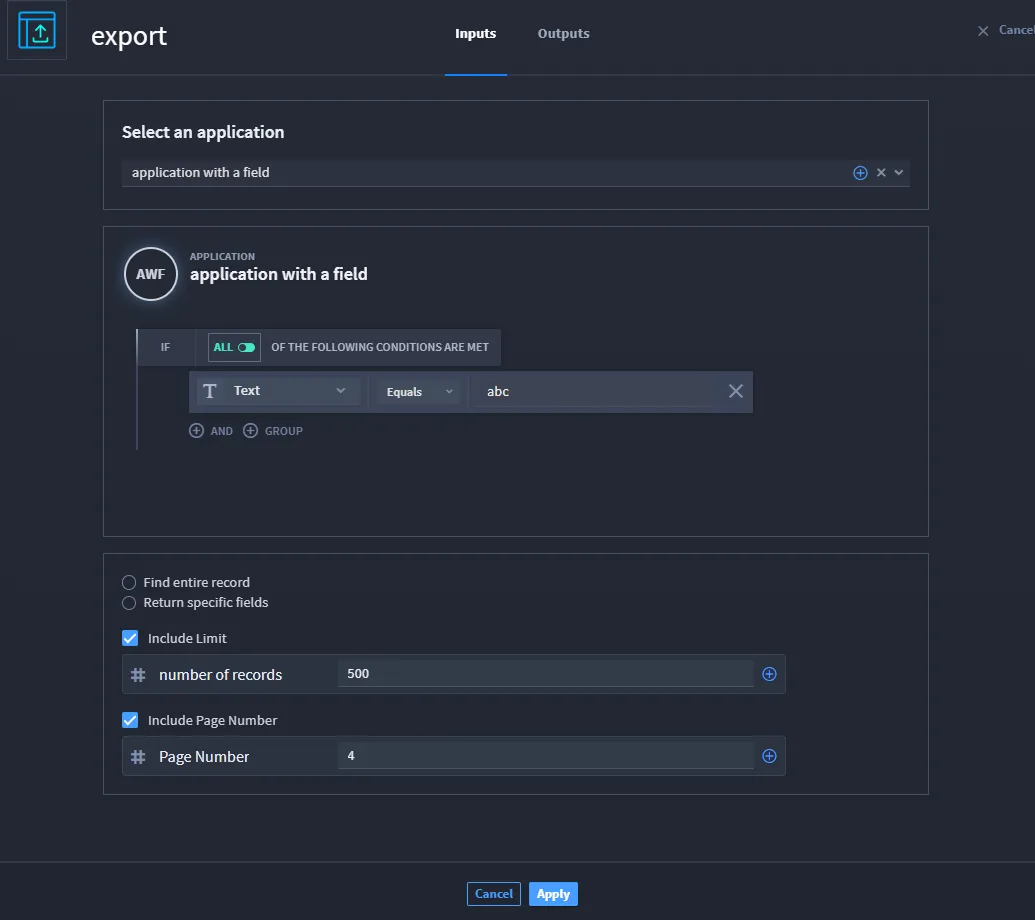Click the bottom Cancel button

(494, 894)
